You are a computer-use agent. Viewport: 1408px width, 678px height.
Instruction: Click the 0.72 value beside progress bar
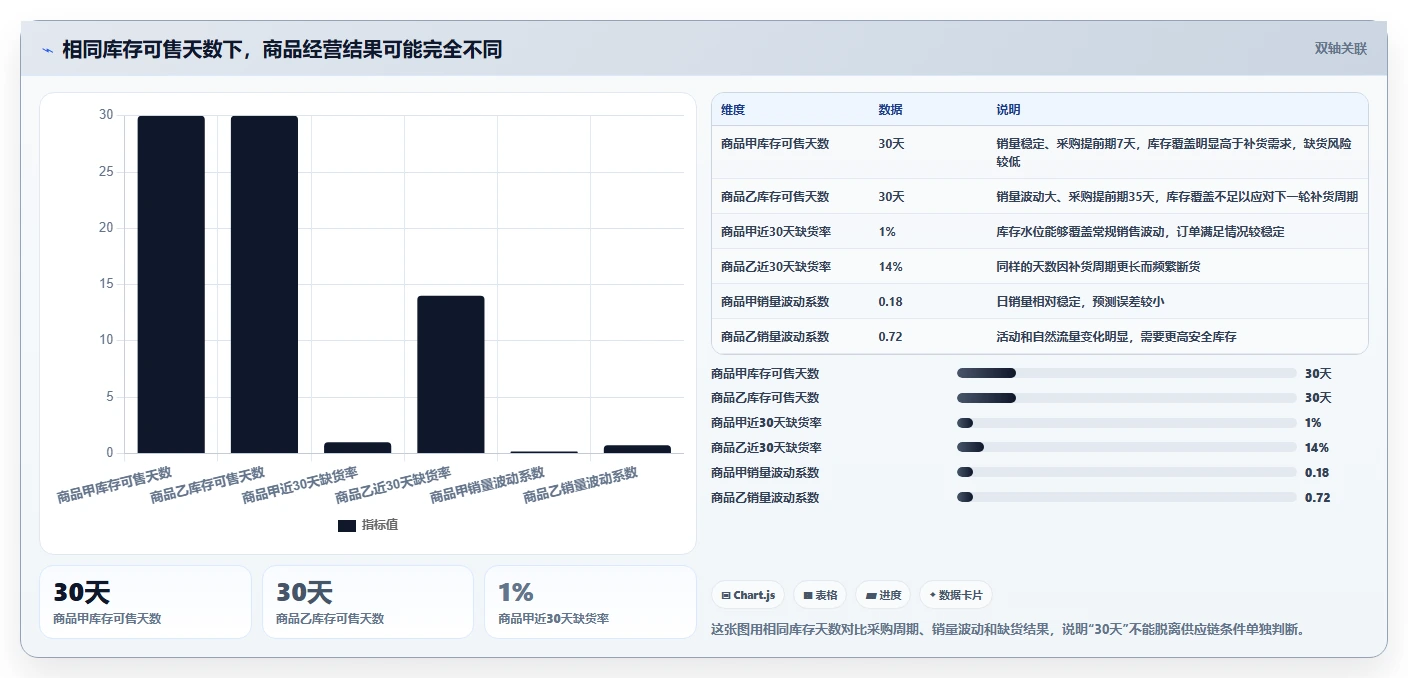point(1317,497)
